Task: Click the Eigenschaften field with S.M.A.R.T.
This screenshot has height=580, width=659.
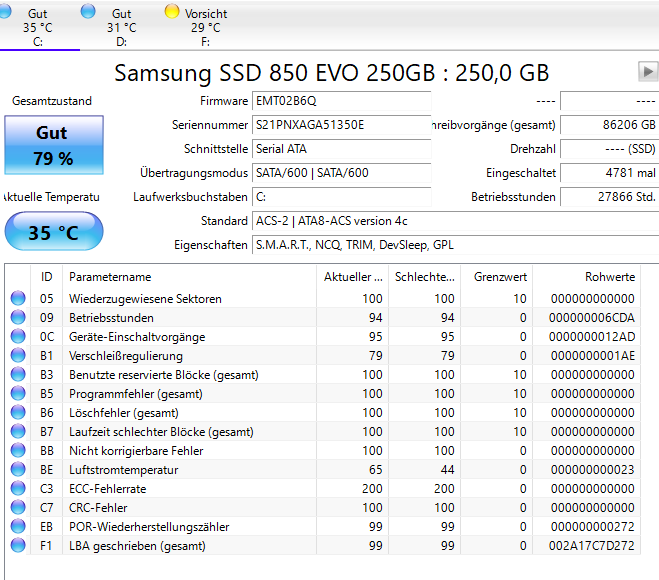Action: click(x=455, y=245)
